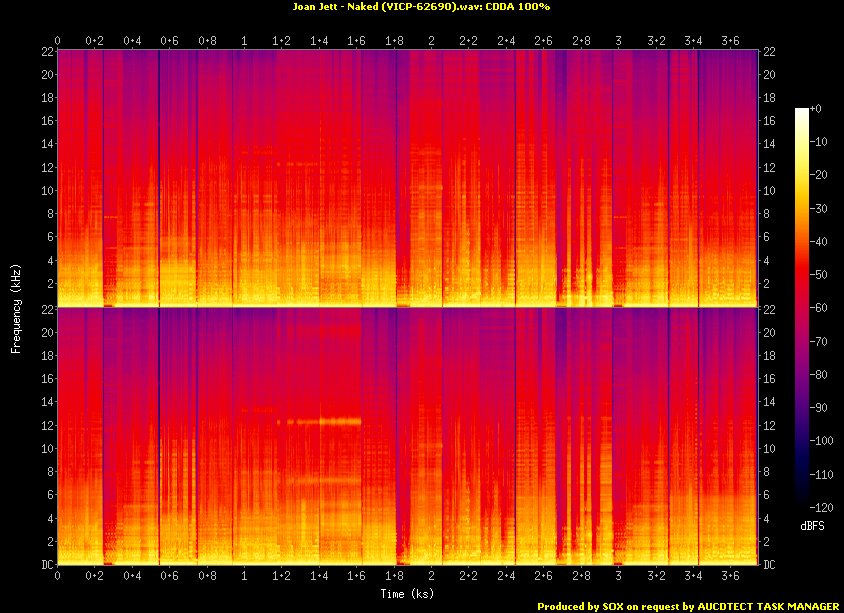Click the 3 tick on the top time axis

(x=619, y=41)
